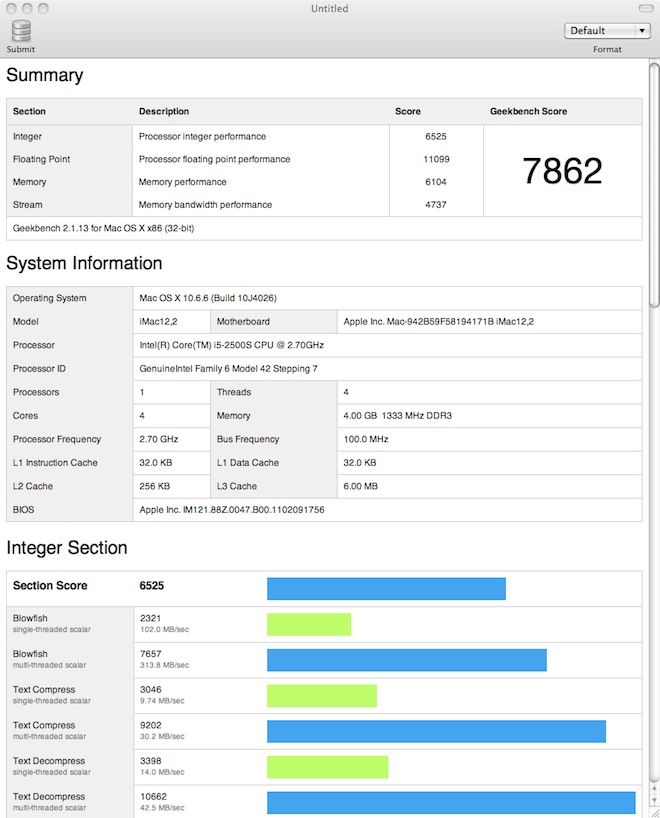Click the Intel Core i5-2500S processor value

coord(232,345)
